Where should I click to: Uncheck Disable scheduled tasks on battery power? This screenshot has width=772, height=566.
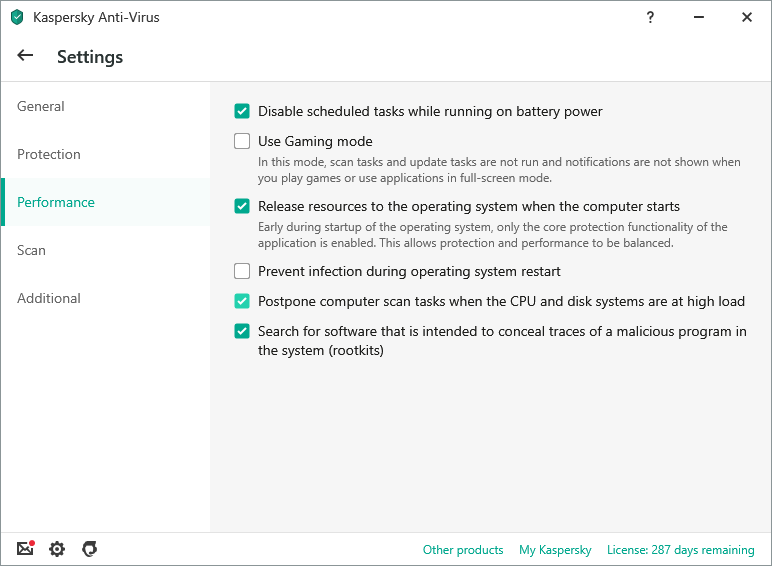242,111
